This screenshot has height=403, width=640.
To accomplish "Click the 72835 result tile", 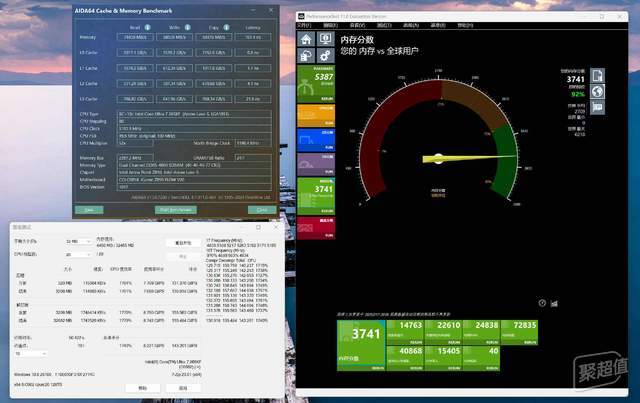I will click(x=519, y=332).
